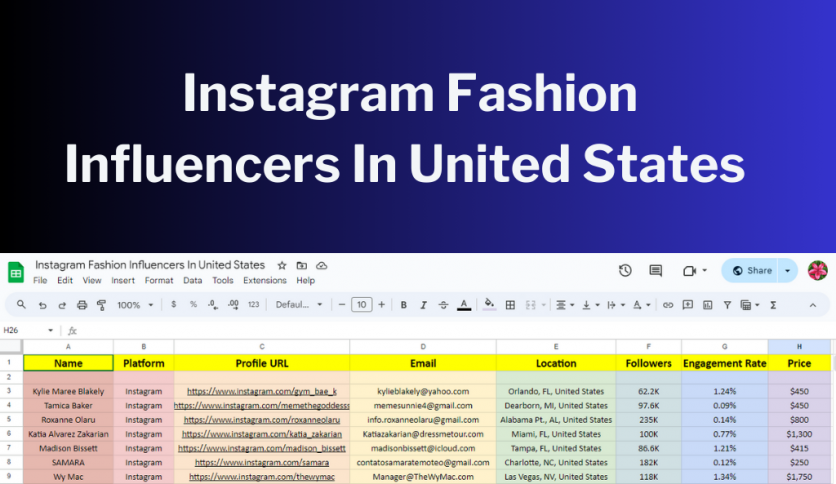Open the comments icon
Image resolution: width=836 pixels, height=484 pixels.
pyautogui.click(x=655, y=271)
